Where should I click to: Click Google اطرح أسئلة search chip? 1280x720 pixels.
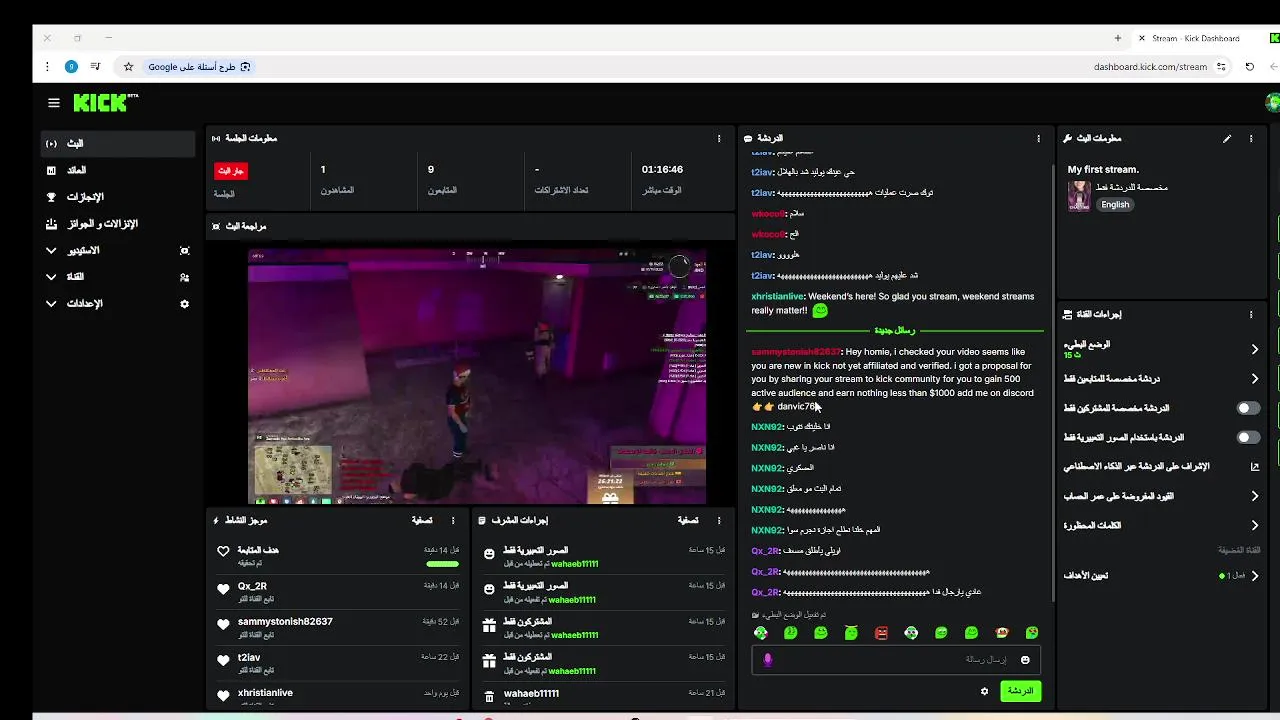(199, 67)
